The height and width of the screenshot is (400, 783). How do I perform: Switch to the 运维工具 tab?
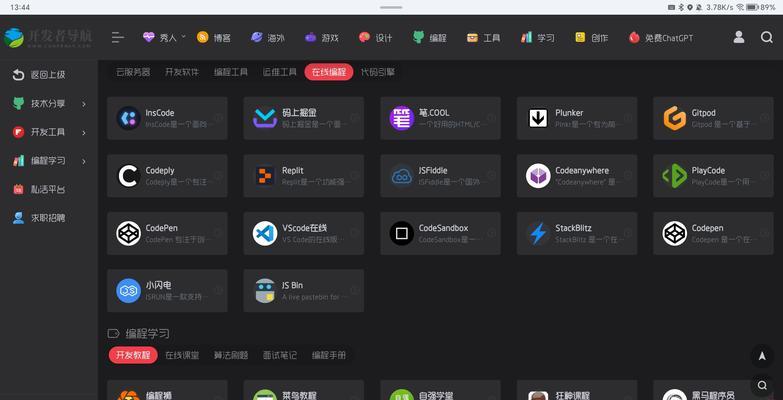[x=280, y=72]
